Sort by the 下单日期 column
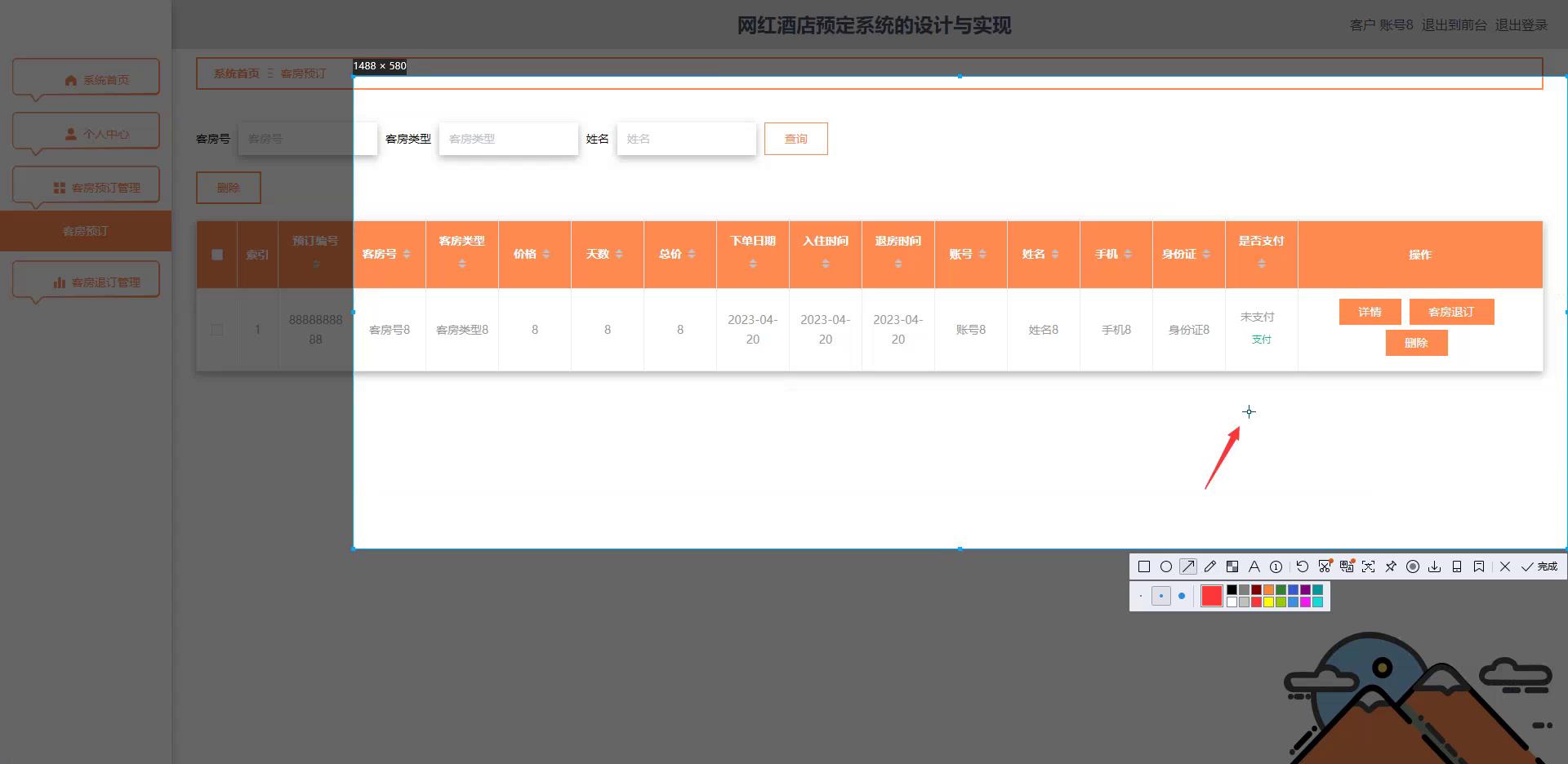1568x764 pixels. point(753,264)
